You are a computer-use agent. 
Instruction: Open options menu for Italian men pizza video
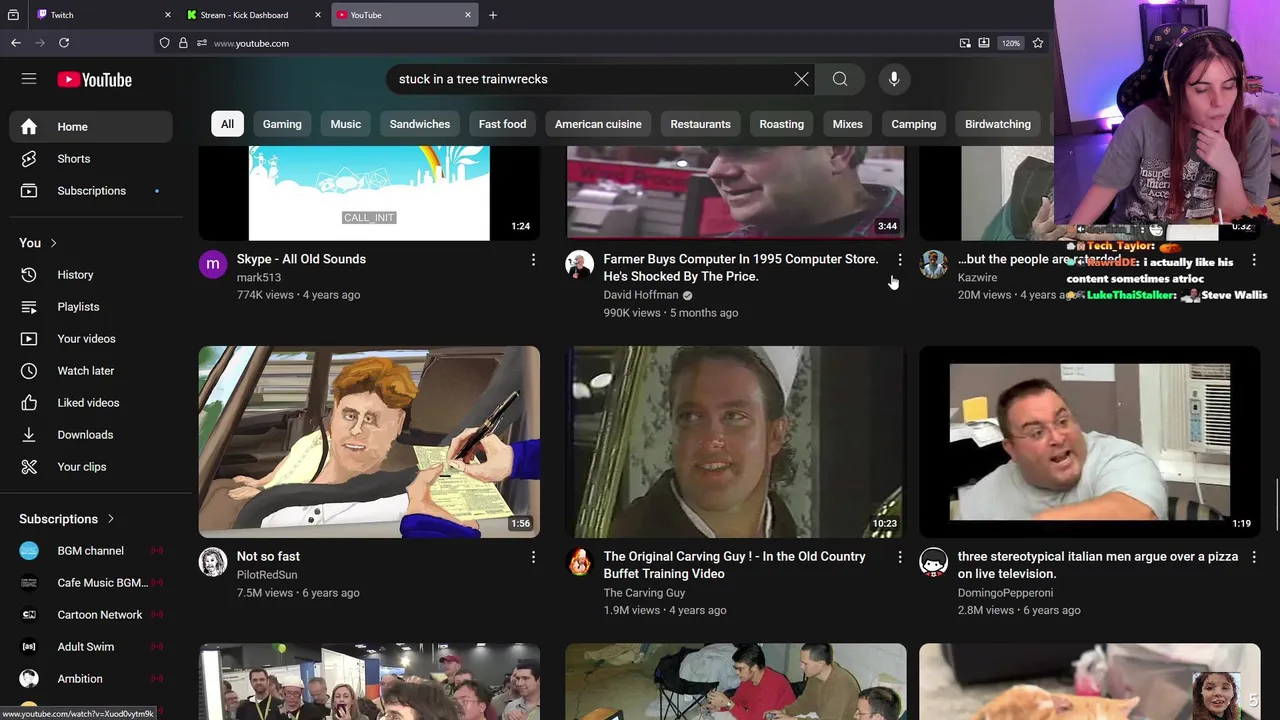[x=1254, y=557]
